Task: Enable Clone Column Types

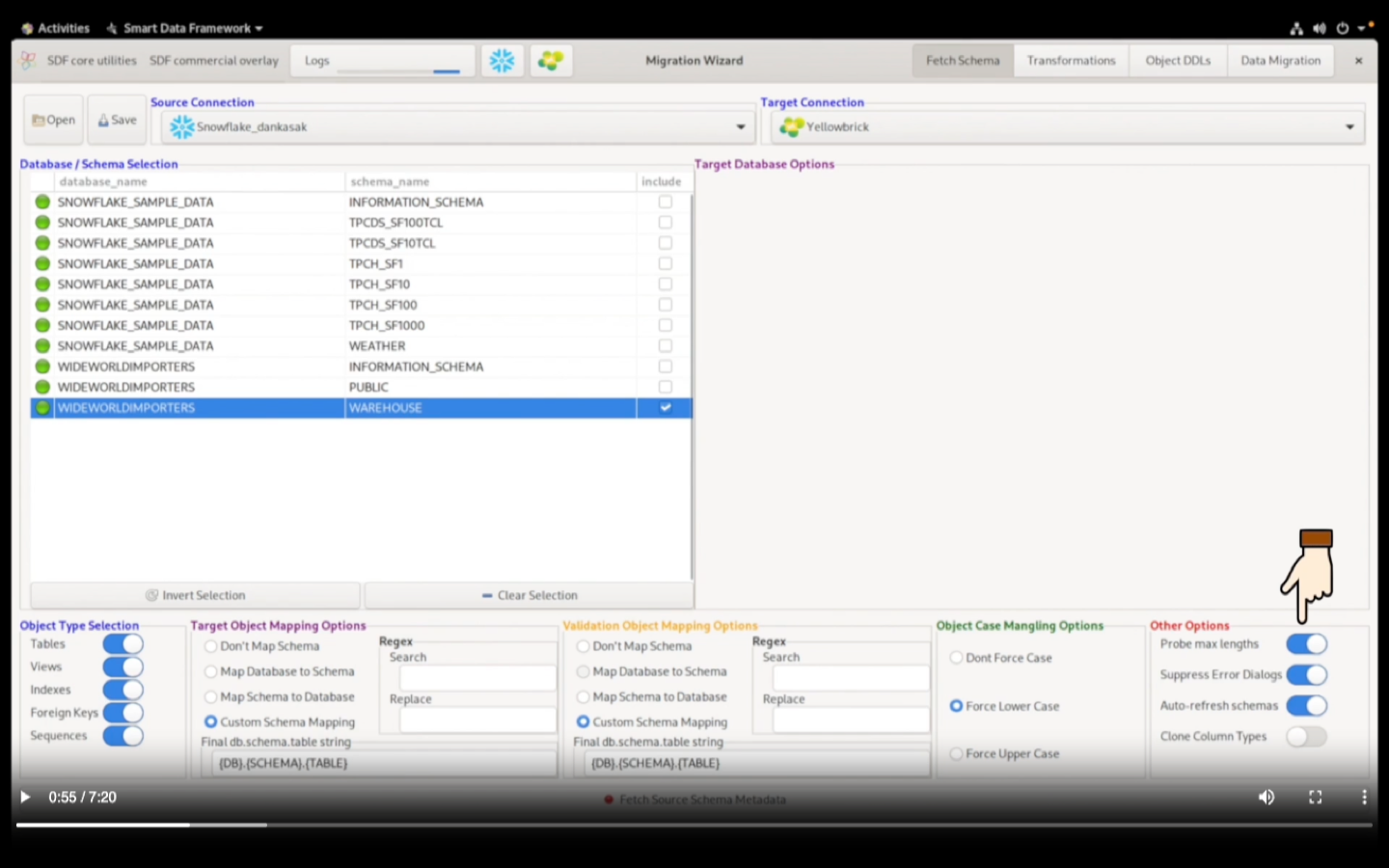Action: point(1306,736)
